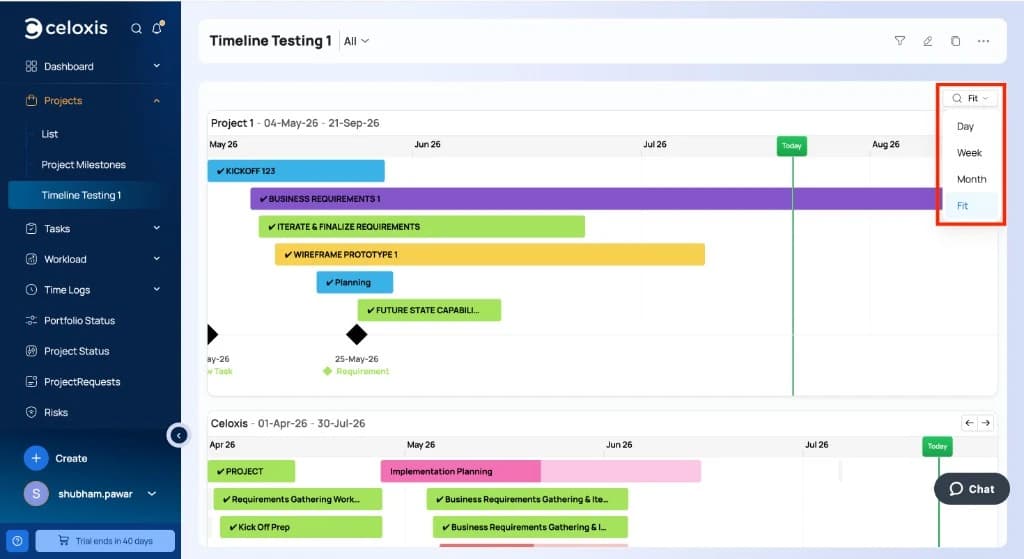Viewport: 1024px width, 559px height.
Task: Click the Create button
Action: tap(56, 458)
